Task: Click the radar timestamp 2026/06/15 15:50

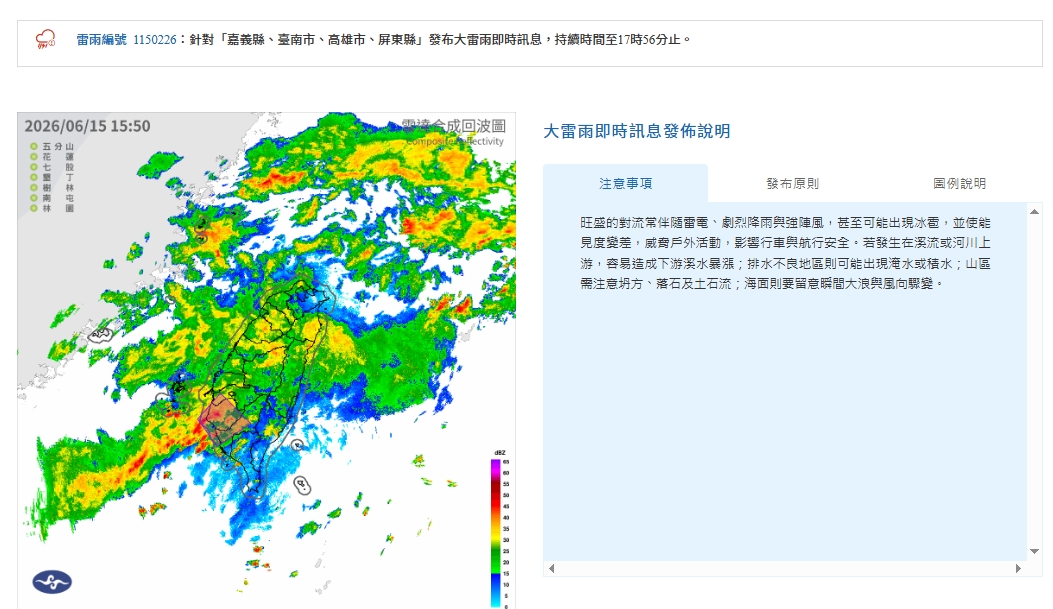Action: (87, 126)
